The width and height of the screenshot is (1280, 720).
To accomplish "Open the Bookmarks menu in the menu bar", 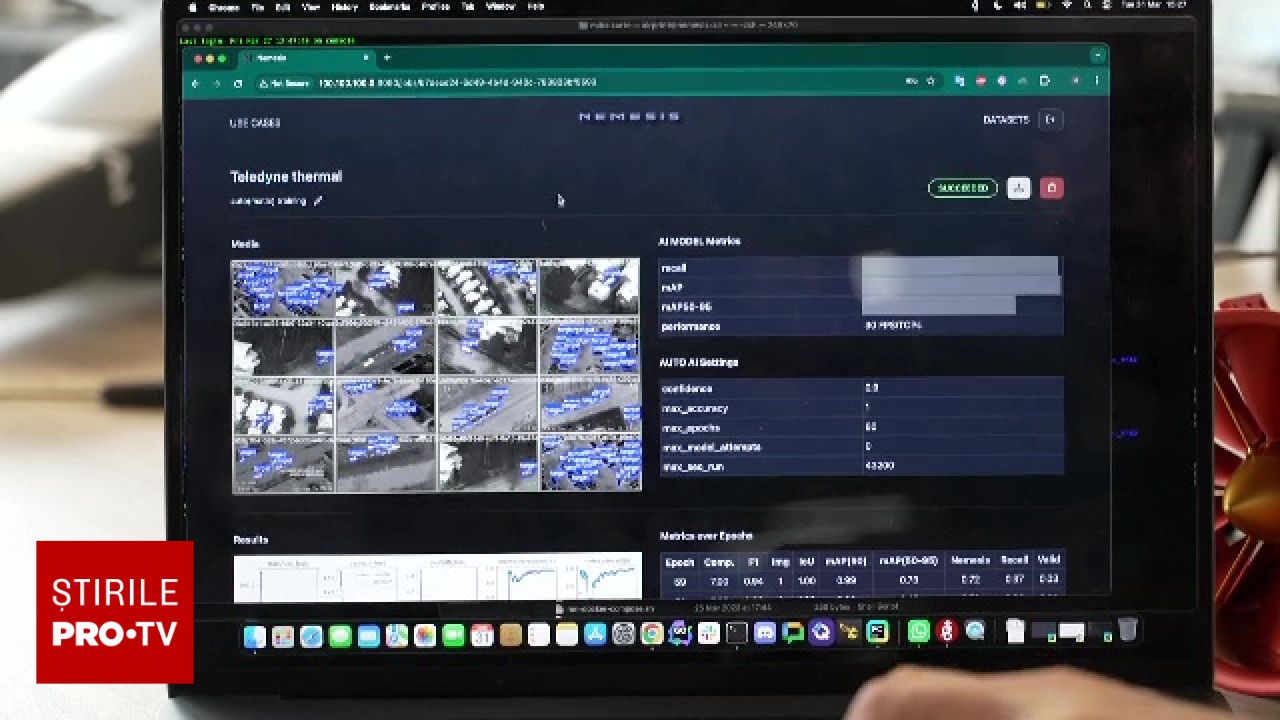I will pyautogui.click(x=390, y=7).
